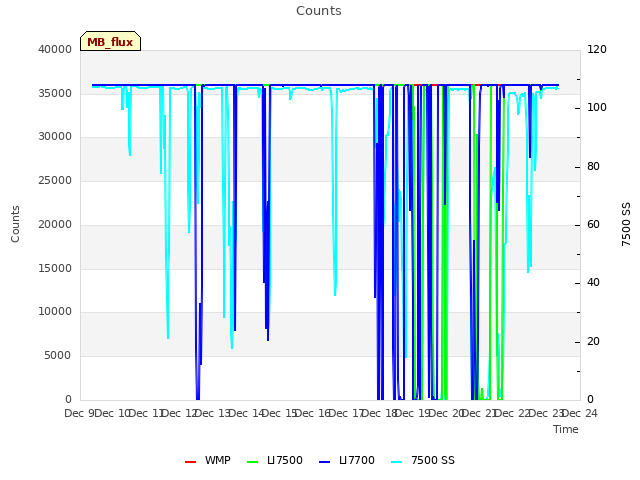Click the Time axis label
640x480 pixels.
pos(566,429)
